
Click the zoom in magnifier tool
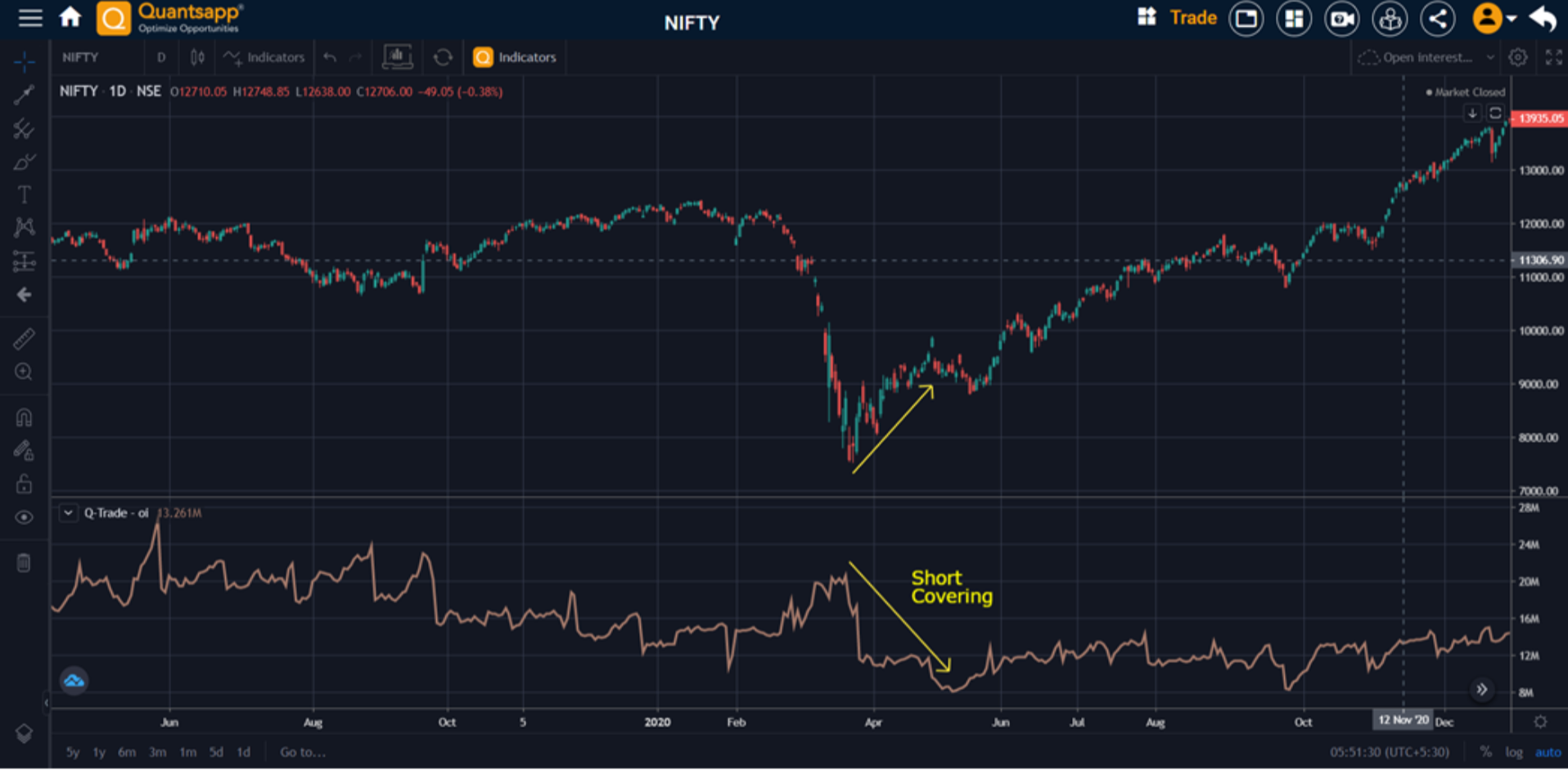point(24,372)
